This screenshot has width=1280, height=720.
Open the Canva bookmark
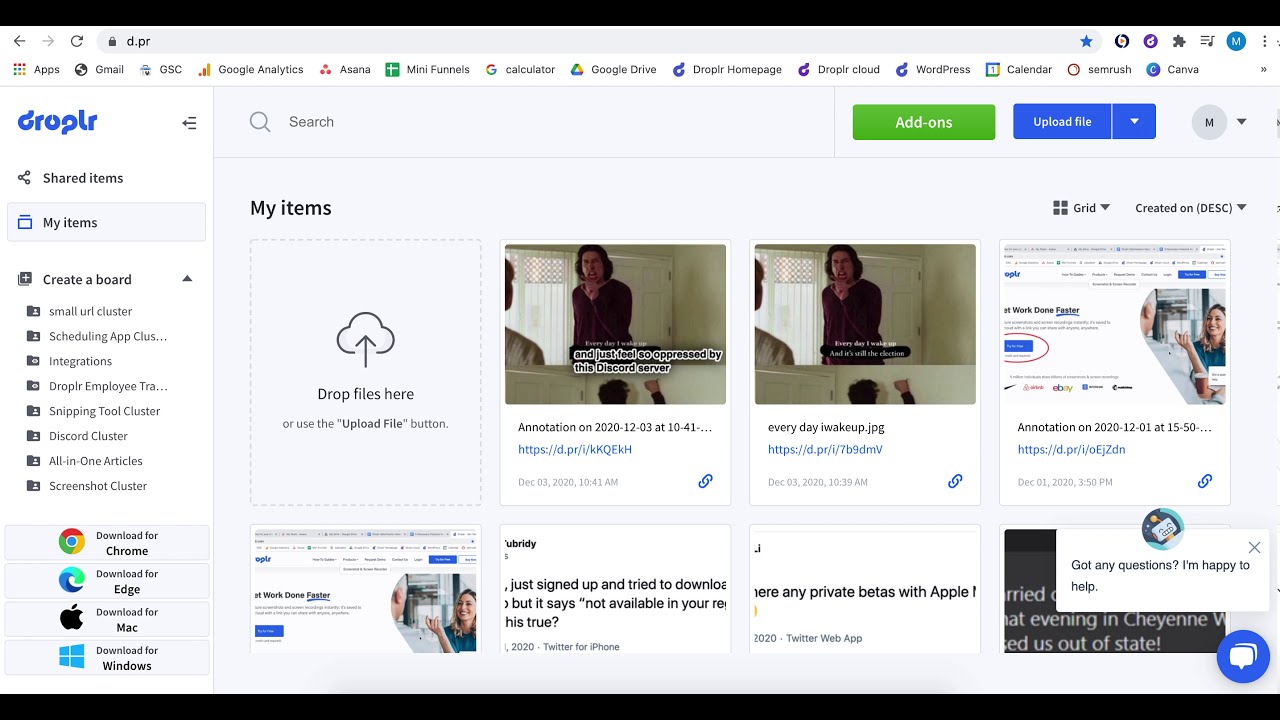1172,70
